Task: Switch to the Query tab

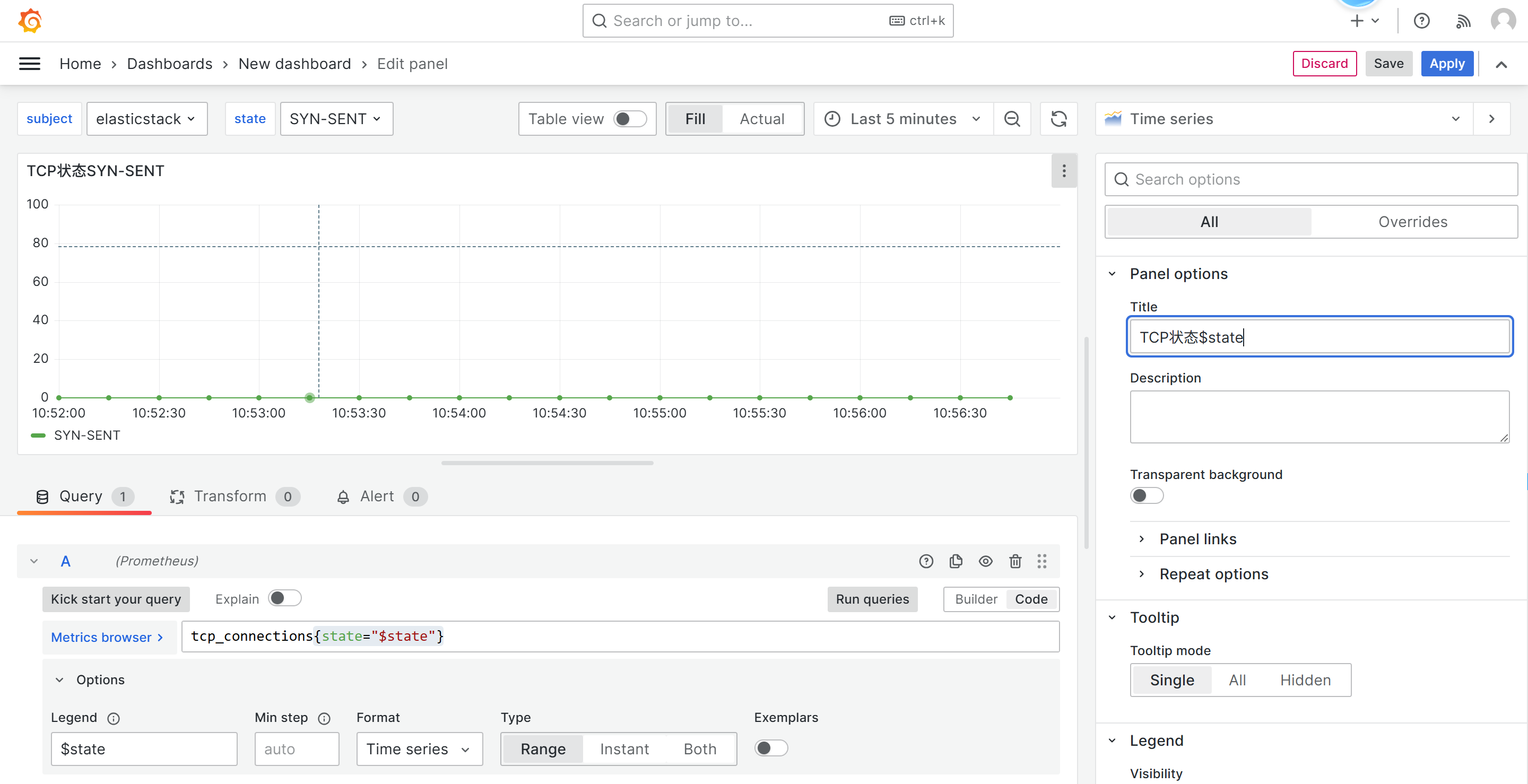Action: tap(84, 496)
